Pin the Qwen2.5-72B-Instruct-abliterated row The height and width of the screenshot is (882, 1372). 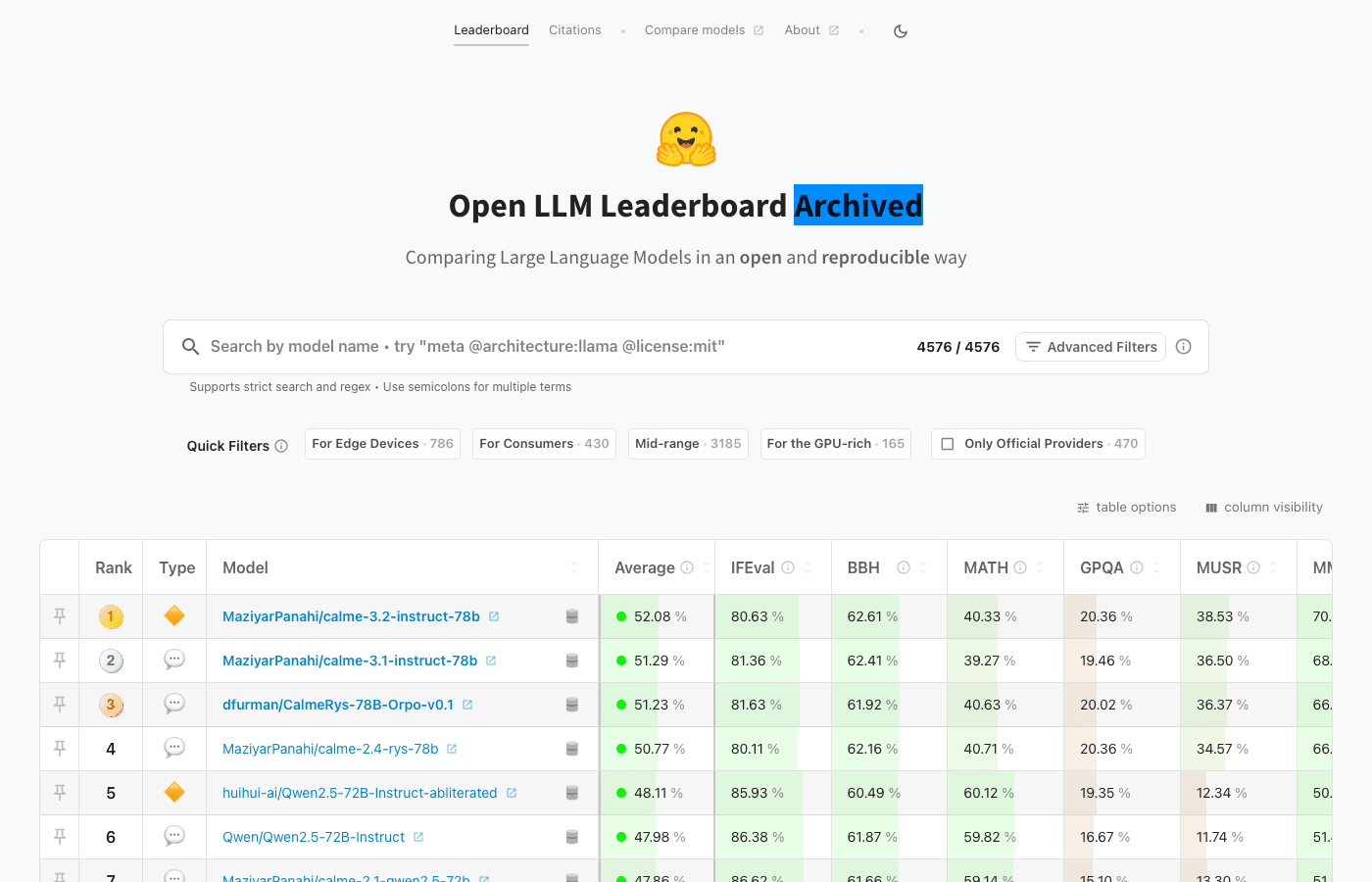point(60,793)
